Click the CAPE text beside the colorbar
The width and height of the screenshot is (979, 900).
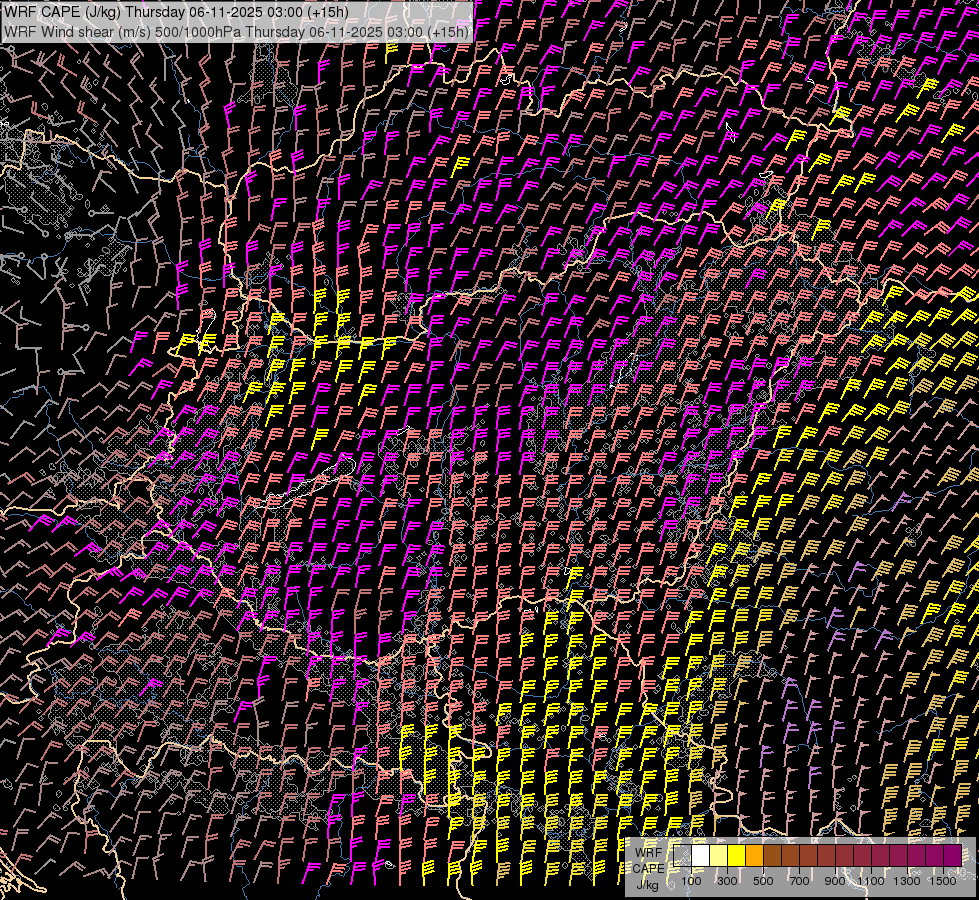[649, 868]
